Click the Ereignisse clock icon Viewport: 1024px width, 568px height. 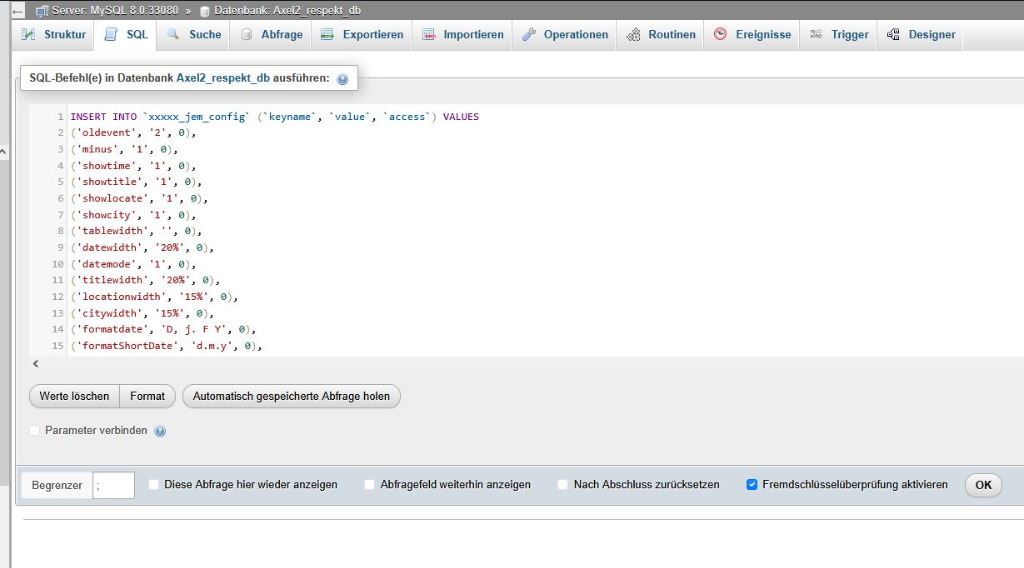pos(720,35)
